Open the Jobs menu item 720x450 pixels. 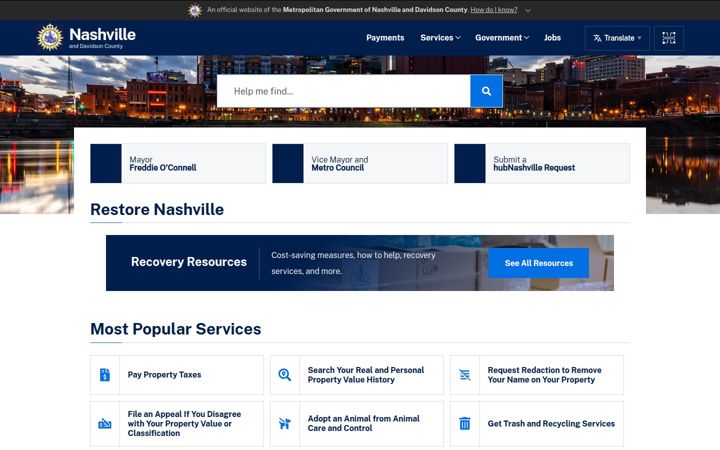pyautogui.click(x=552, y=38)
